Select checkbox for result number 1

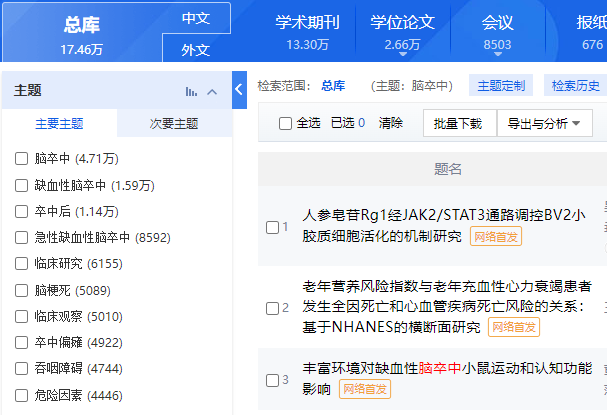273,227
